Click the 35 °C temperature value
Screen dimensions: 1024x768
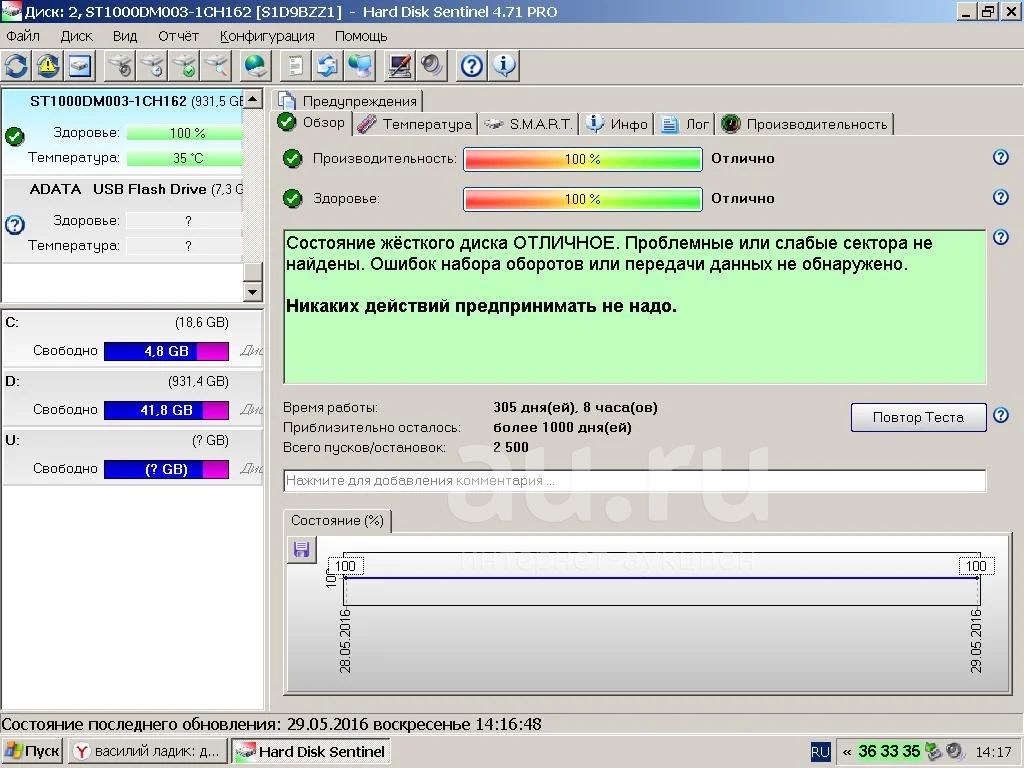click(x=187, y=158)
